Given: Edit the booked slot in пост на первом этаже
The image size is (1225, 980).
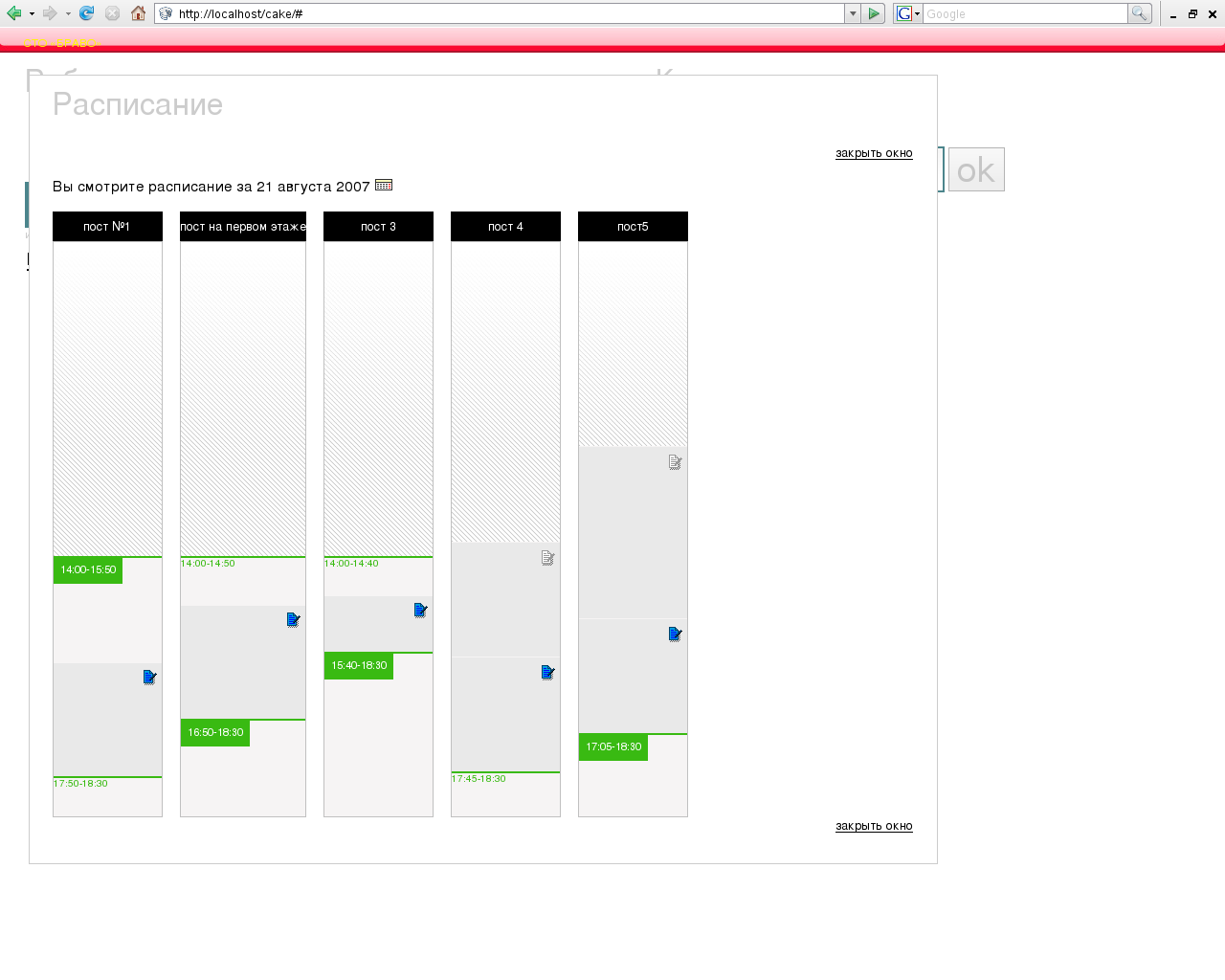Looking at the screenshot, I should (293, 620).
